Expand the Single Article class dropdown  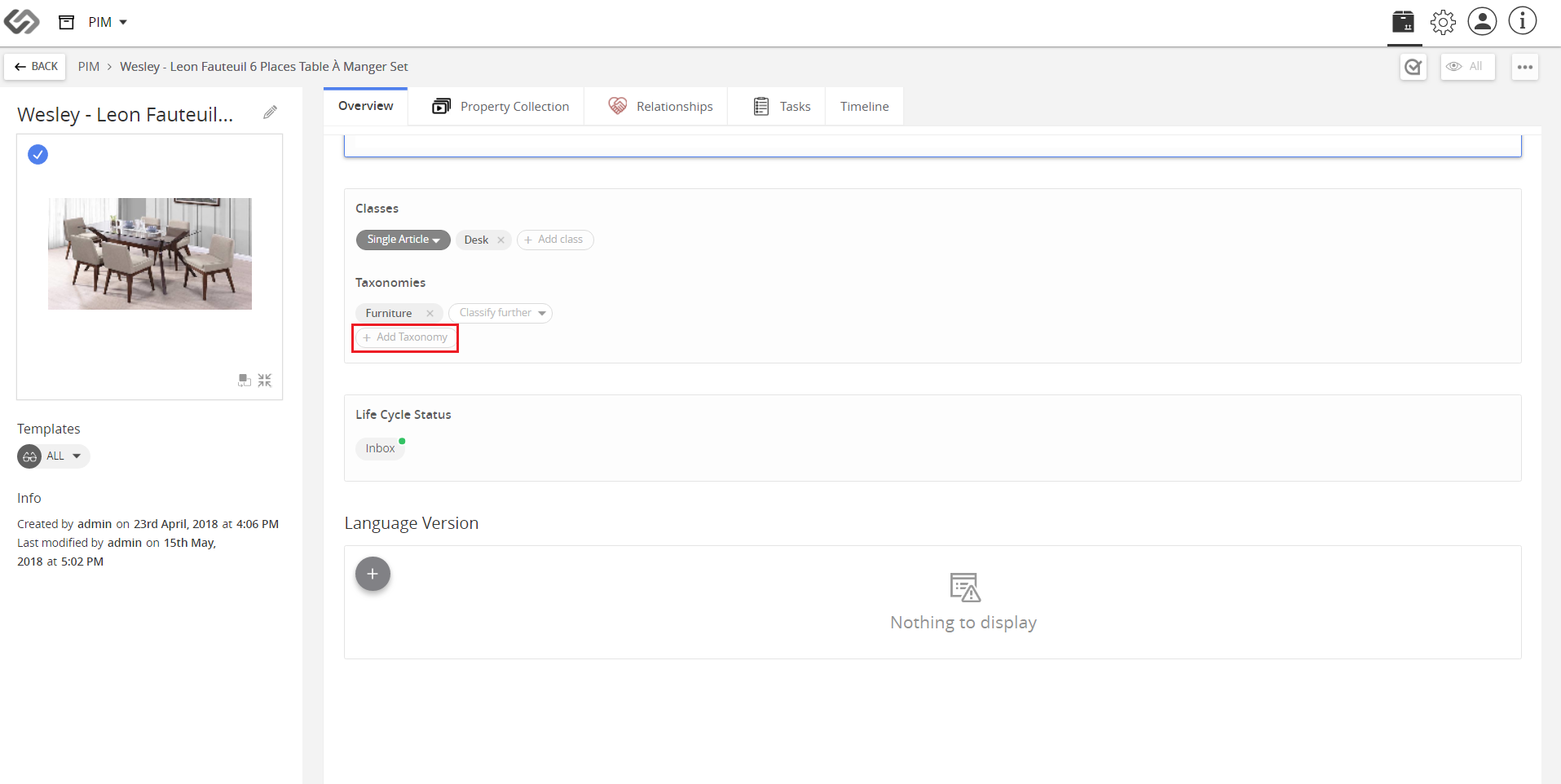click(x=403, y=240)
